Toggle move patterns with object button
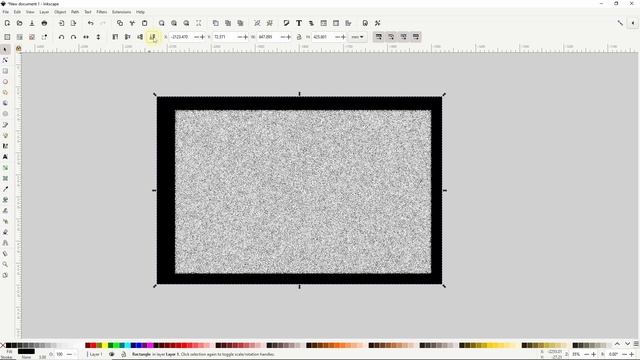640x360 pixels. pyautogui.click(x=416, y=37)
